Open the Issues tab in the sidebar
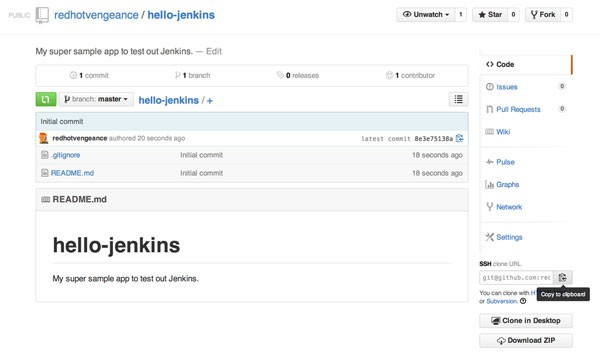 [507, 87]
